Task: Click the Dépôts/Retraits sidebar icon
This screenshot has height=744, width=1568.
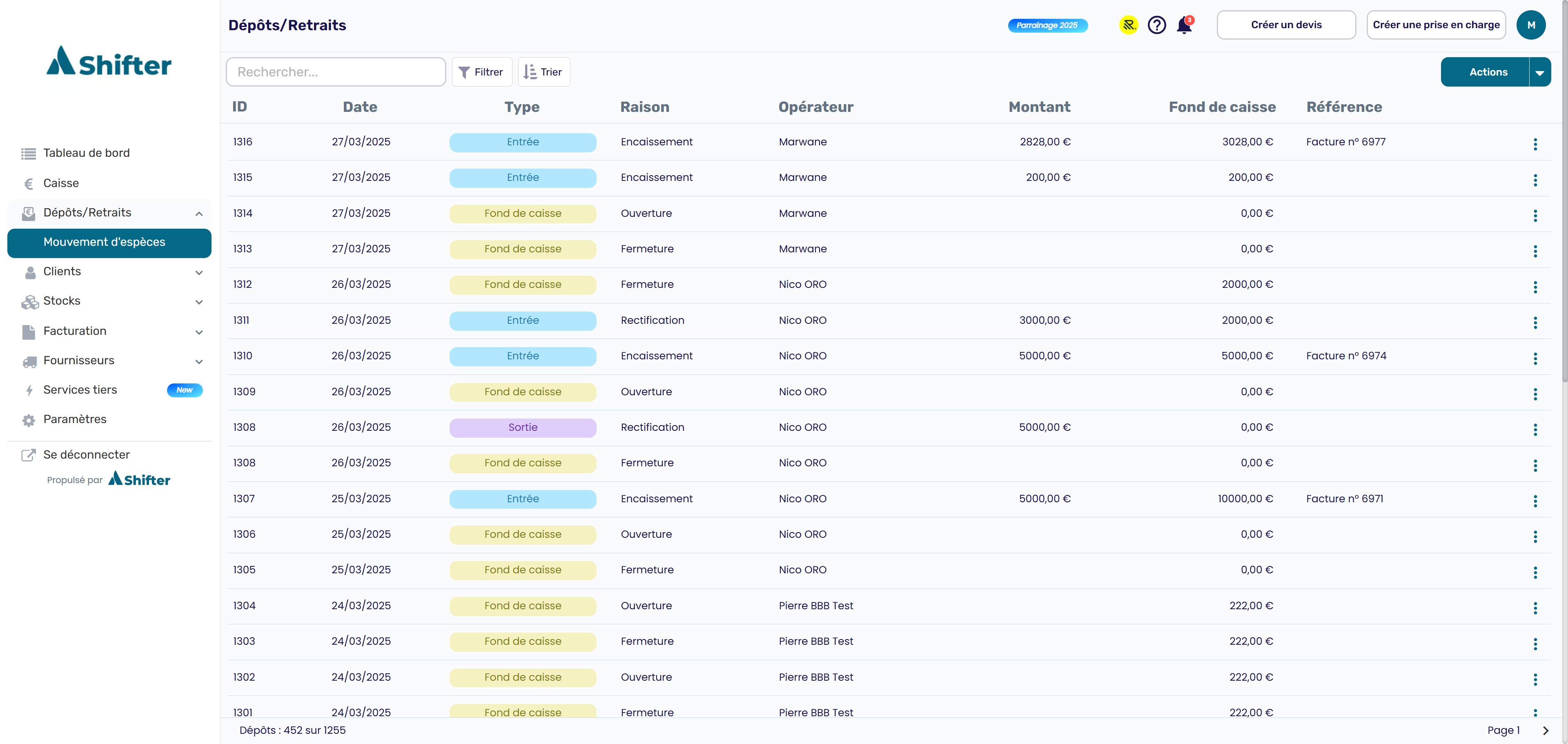Action: (29, 213)
